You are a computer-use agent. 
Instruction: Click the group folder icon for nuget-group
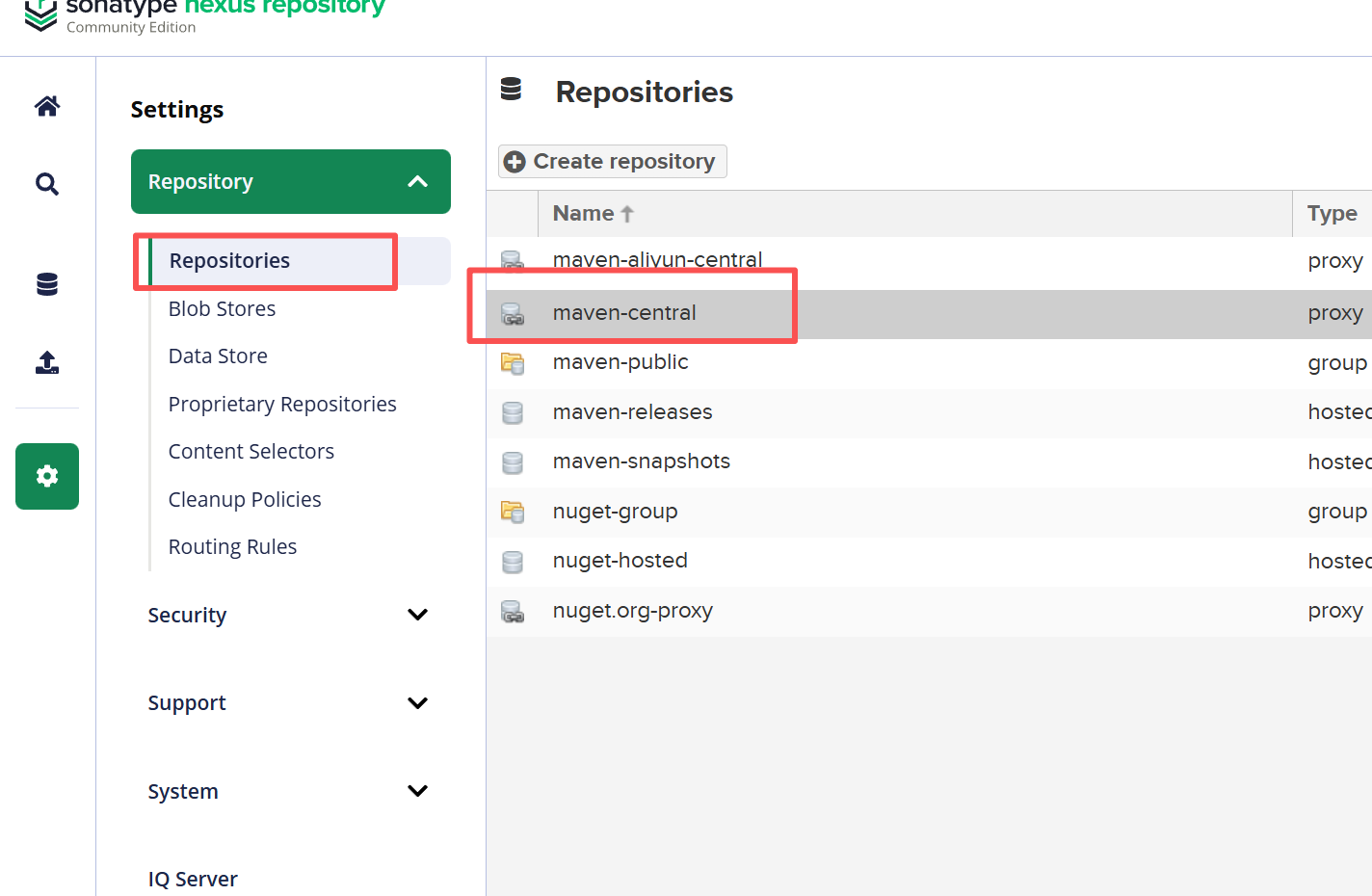(x=513, y=513)
